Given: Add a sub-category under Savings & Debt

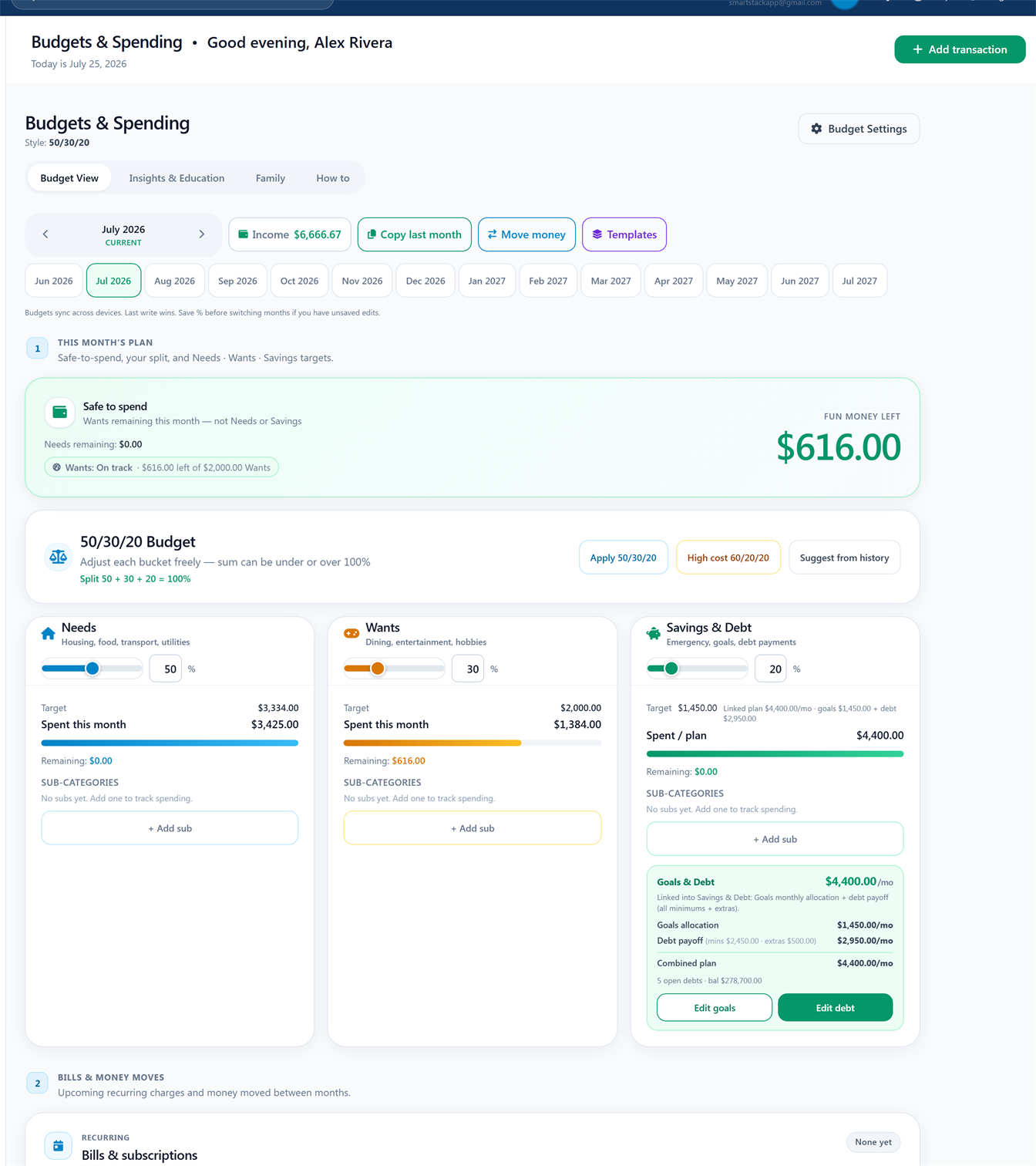Looking at the screenshot, I should point(775,839).
